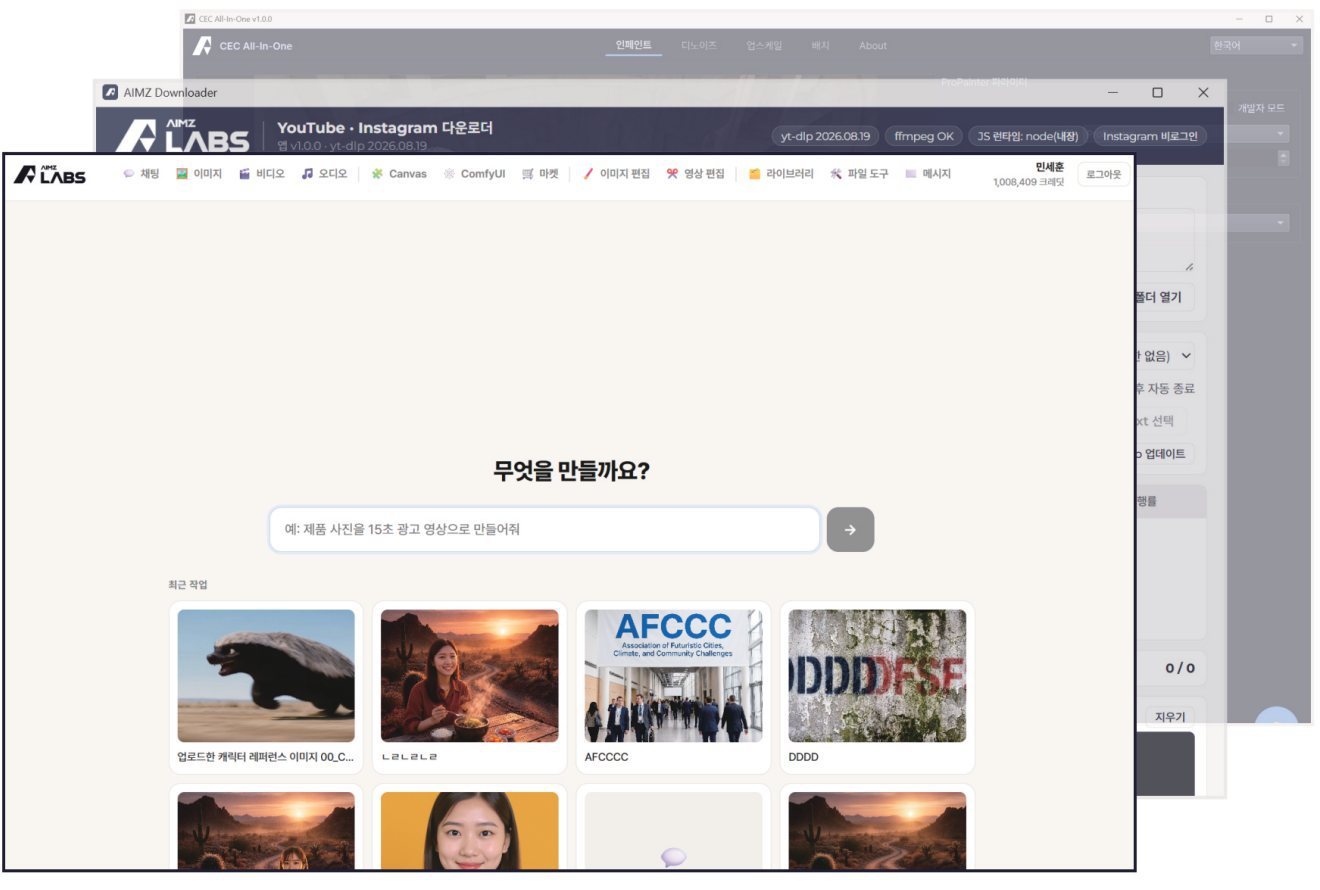The width and height of the screenshot is (1320, 890).
Task: Click the user name '민세훈'
Action: pyautogui.click(x=1050, y=167)
